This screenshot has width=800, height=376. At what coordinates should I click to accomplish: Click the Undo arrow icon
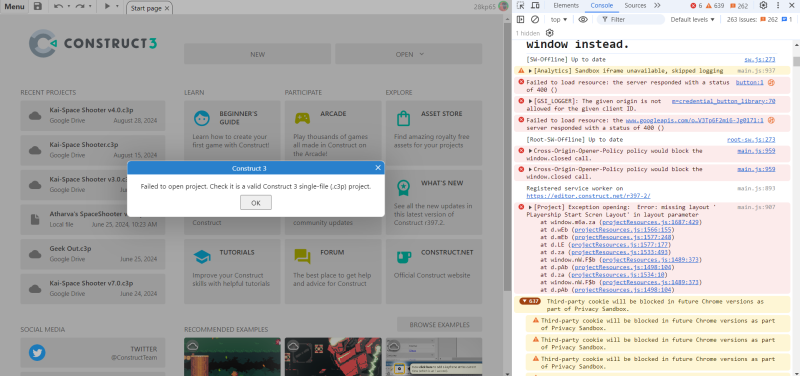(x=58, y=7)
